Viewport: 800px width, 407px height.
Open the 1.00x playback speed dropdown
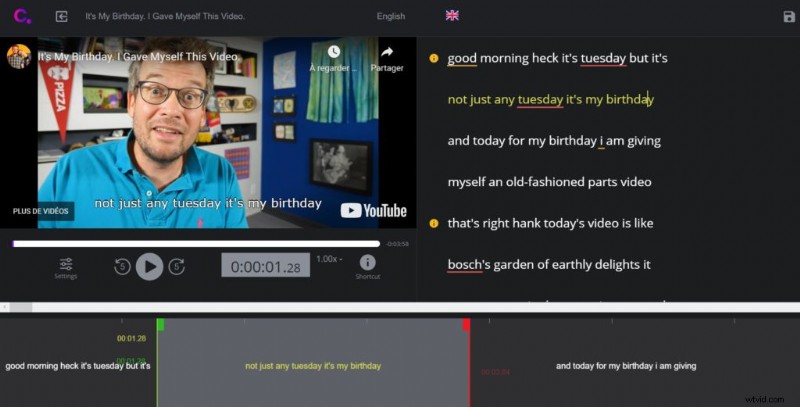(329, 259)
